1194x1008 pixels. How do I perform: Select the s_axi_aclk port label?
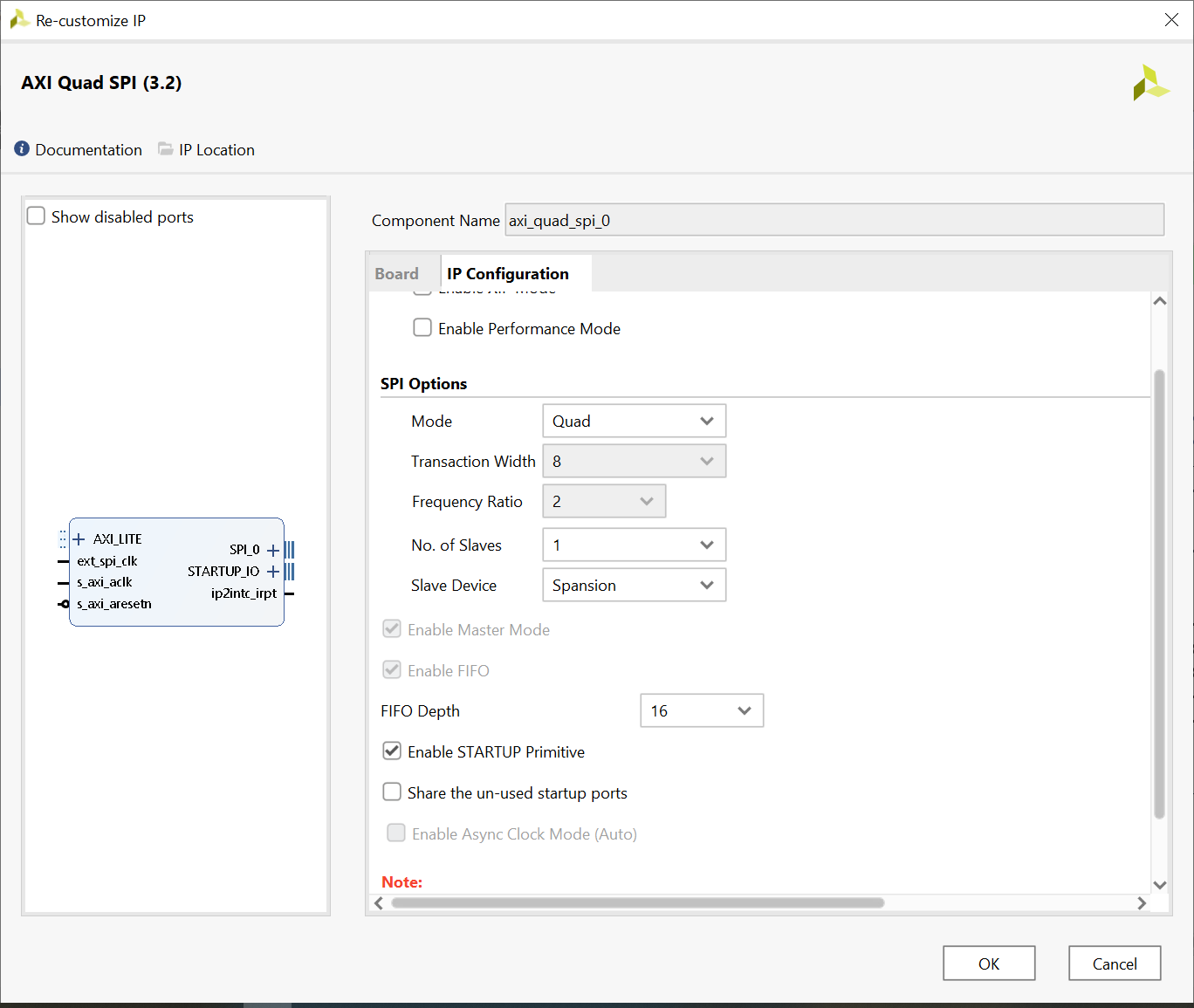point(105,582)
